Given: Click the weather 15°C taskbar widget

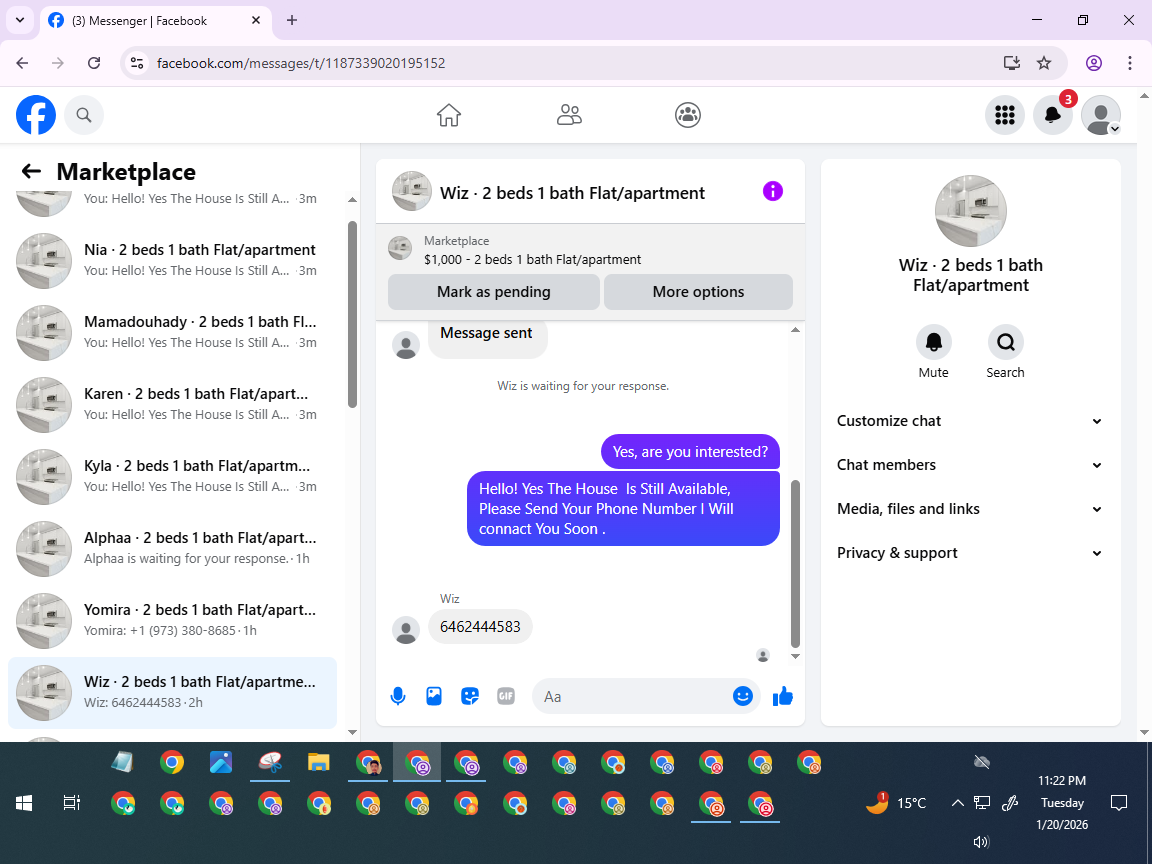Looking at the screenshot, I should (896, 803).
